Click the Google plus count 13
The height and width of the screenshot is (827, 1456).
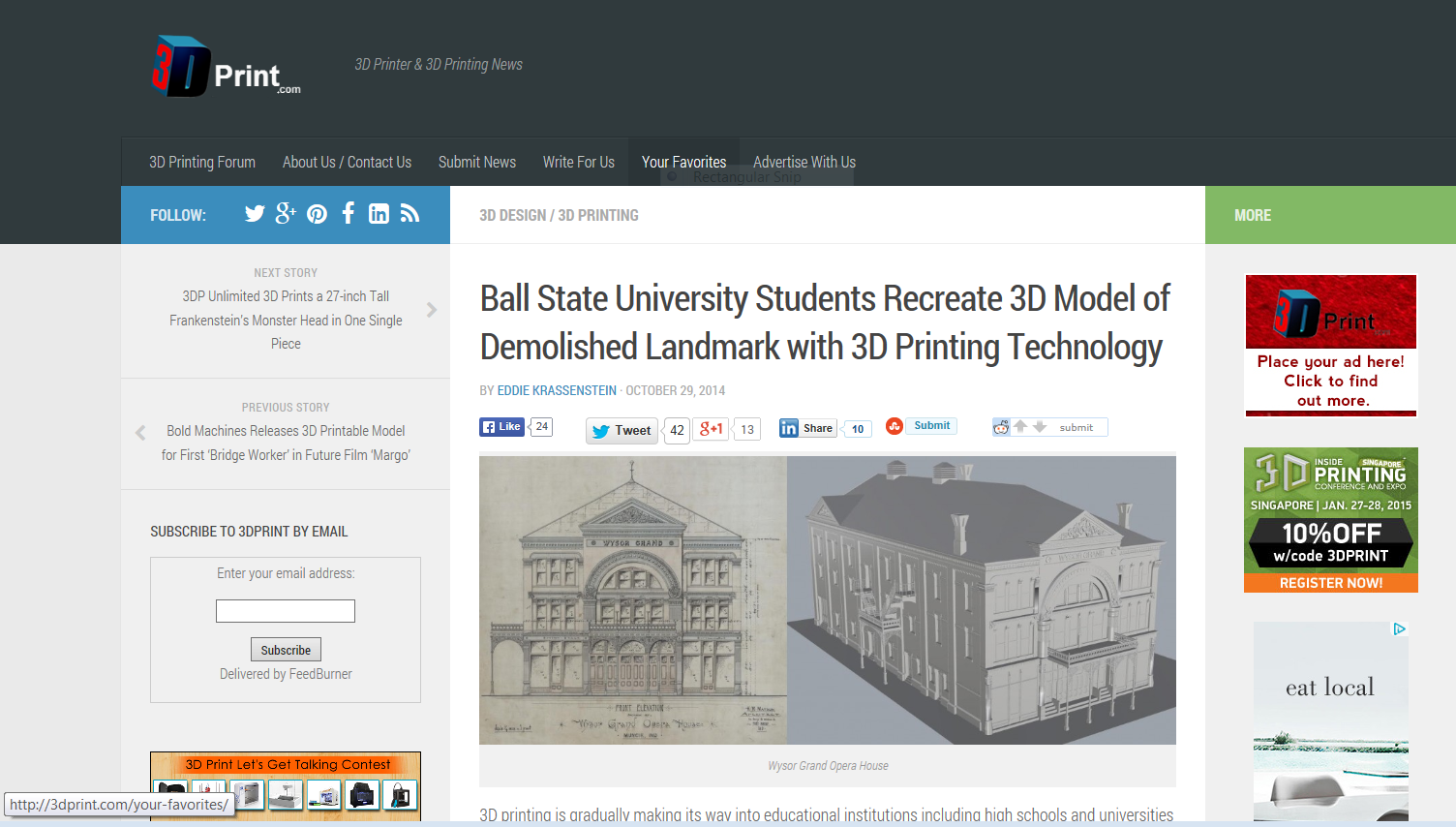pos(747,429)
